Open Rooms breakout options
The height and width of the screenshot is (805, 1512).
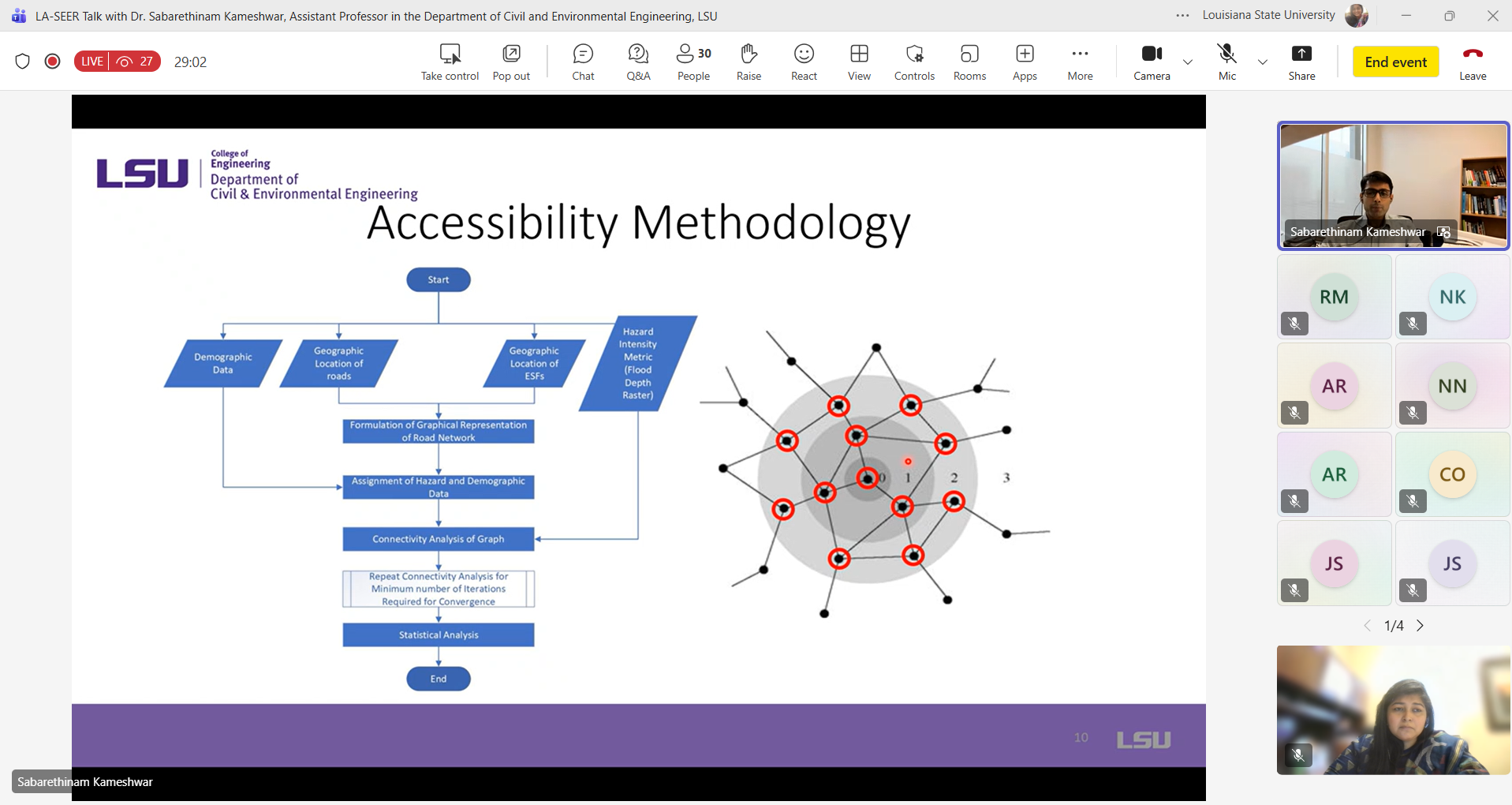pos(969,62)
